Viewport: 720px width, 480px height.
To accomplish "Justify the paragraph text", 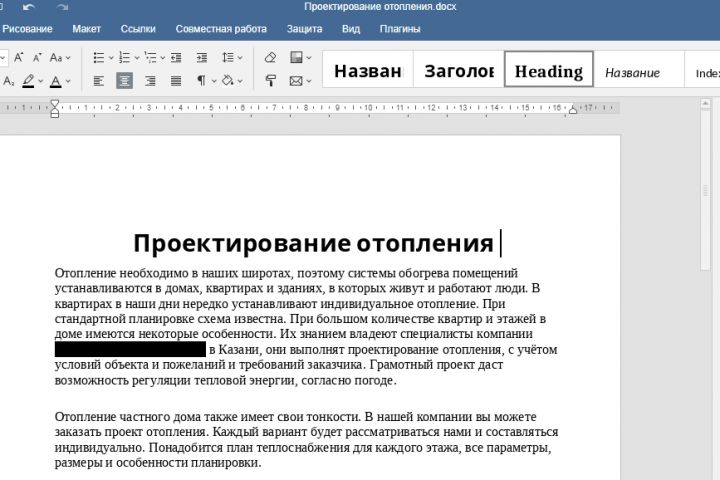I will [176, 81].
